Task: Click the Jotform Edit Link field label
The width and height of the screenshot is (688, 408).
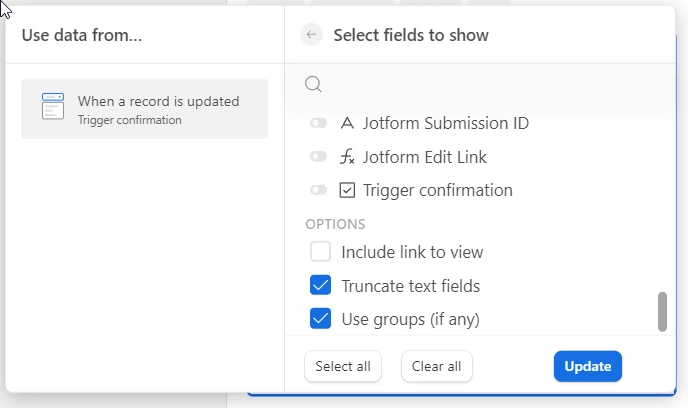Action: (x=425, y=157)
